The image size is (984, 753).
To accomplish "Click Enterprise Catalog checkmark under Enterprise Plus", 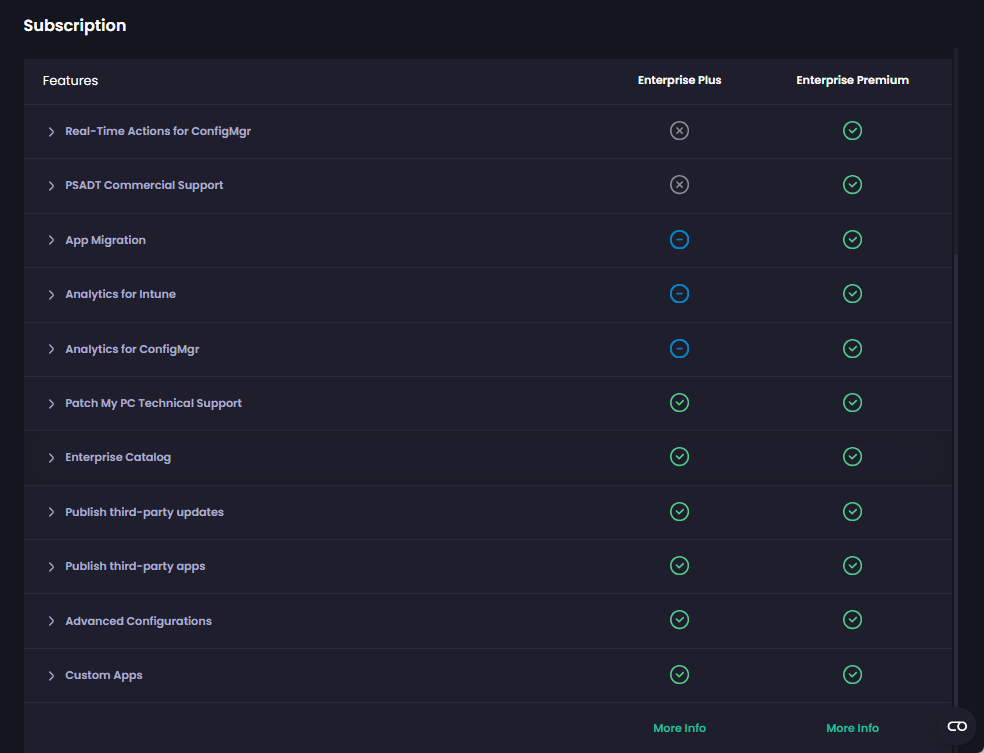I will (x=679, y=457).
